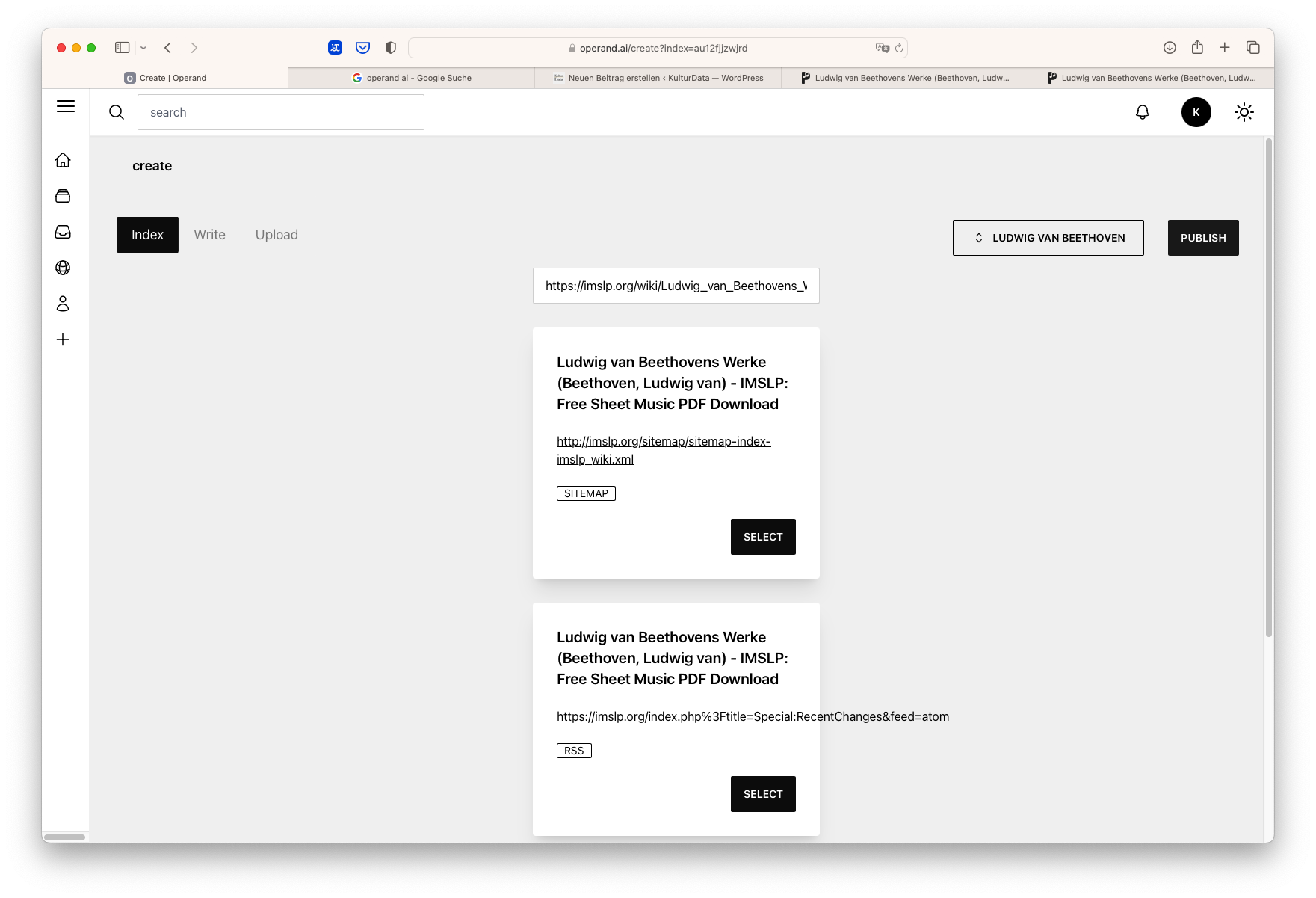Screen dimensions: 1316x898
Task: Click the URL input field showing the IMSLP wiki address
Action: [676, 286]
